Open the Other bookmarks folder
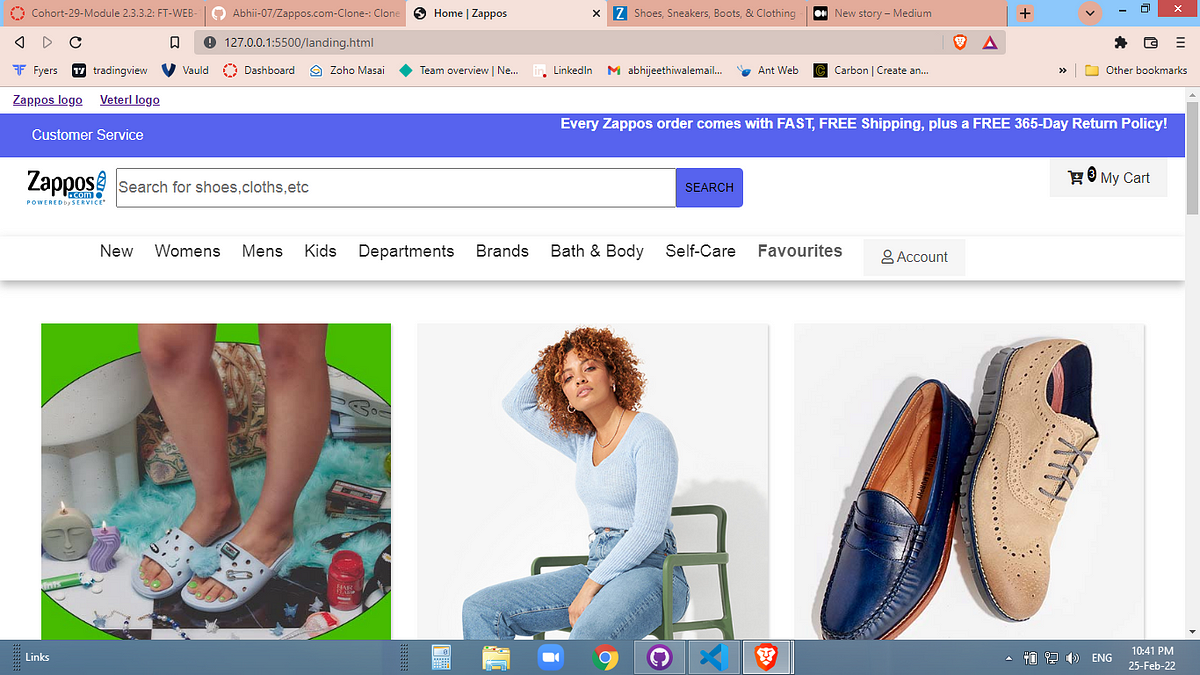Image resolution: width=1200 pixels, height=675 pixels. (x=1136, y=70)
